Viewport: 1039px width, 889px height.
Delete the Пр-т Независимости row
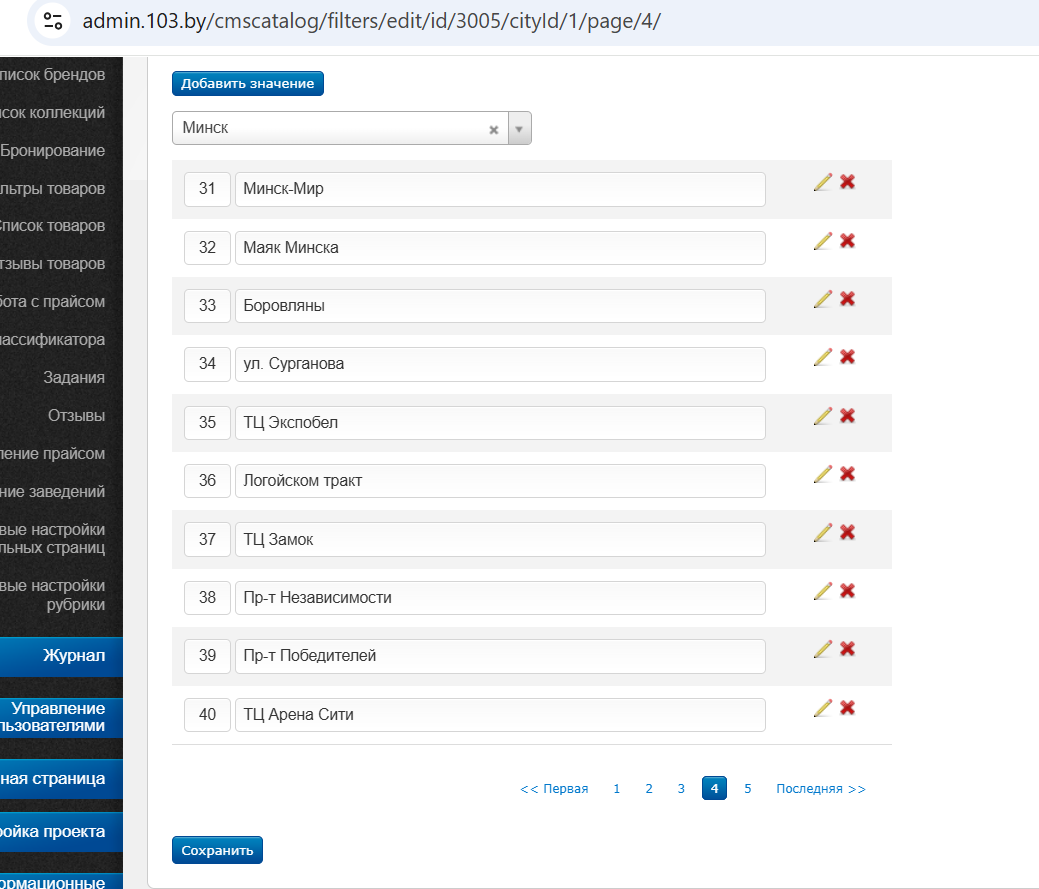pos(848,591)
